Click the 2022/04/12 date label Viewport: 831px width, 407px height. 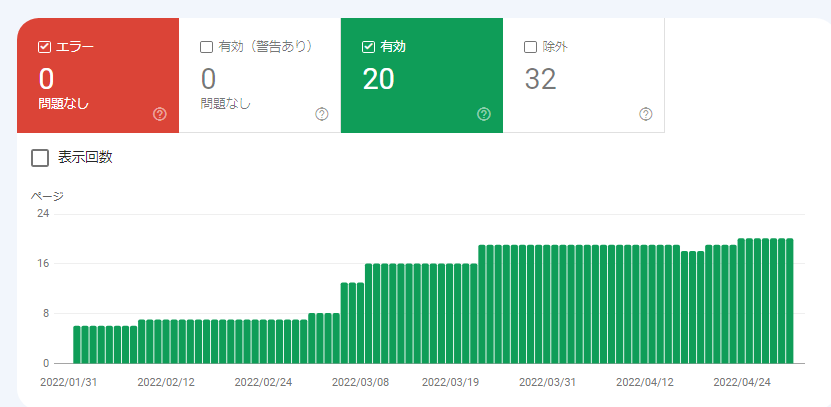pyautogui.click(x=645, y=383)
